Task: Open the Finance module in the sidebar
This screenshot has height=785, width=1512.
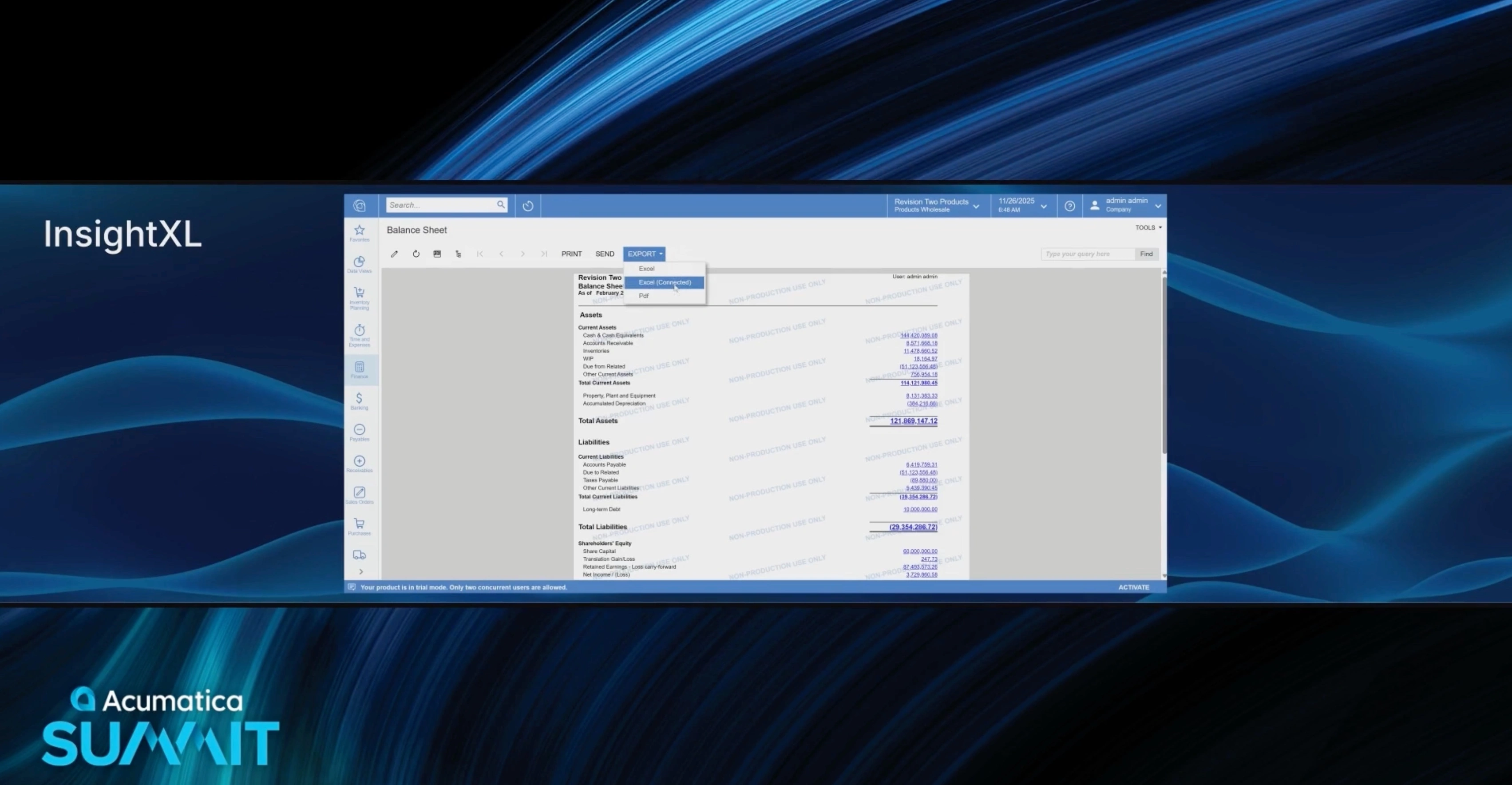Action: (x=359, y=369)
